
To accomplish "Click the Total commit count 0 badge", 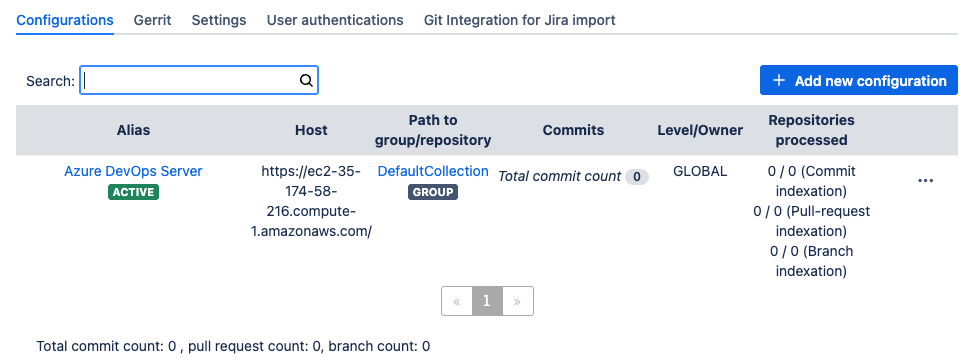I will coord(636,177).
